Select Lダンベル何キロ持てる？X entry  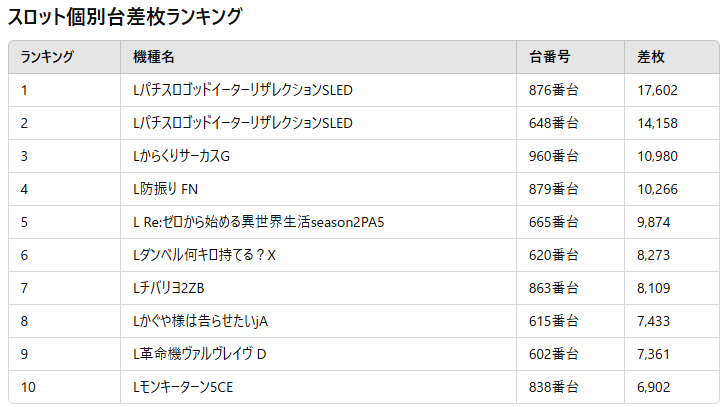click(x=203, y=255)
